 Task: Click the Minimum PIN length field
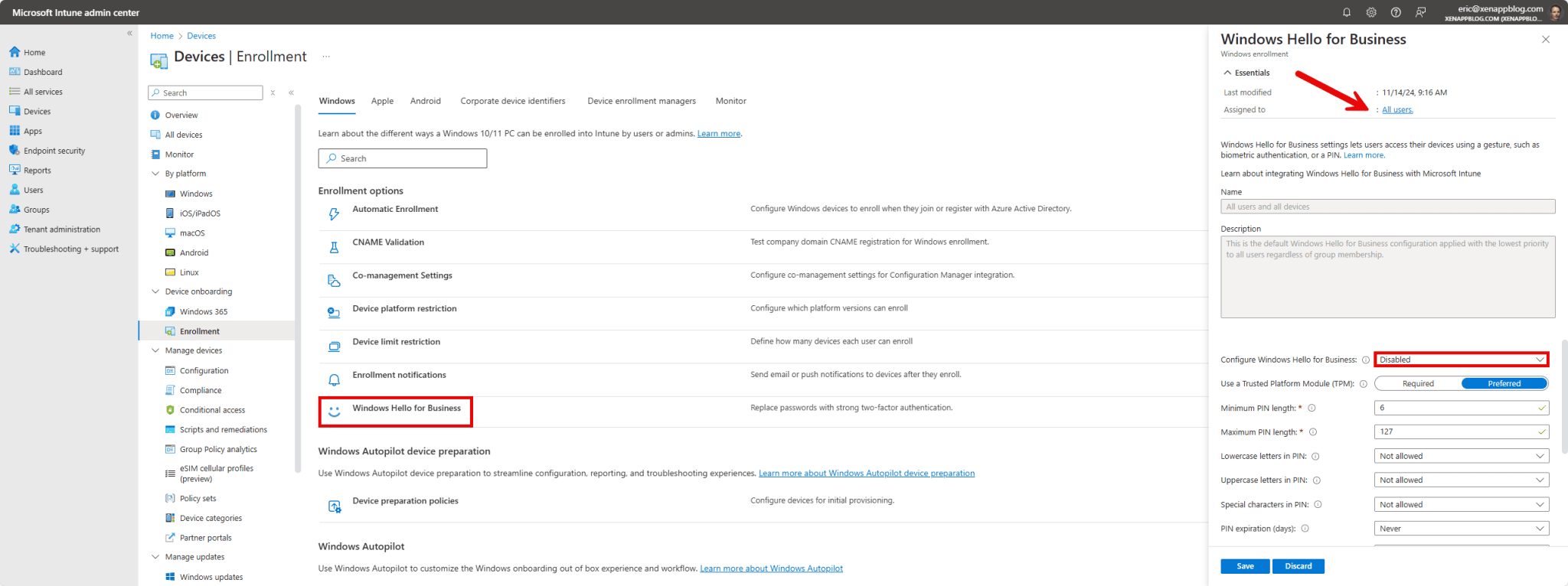1455,408
